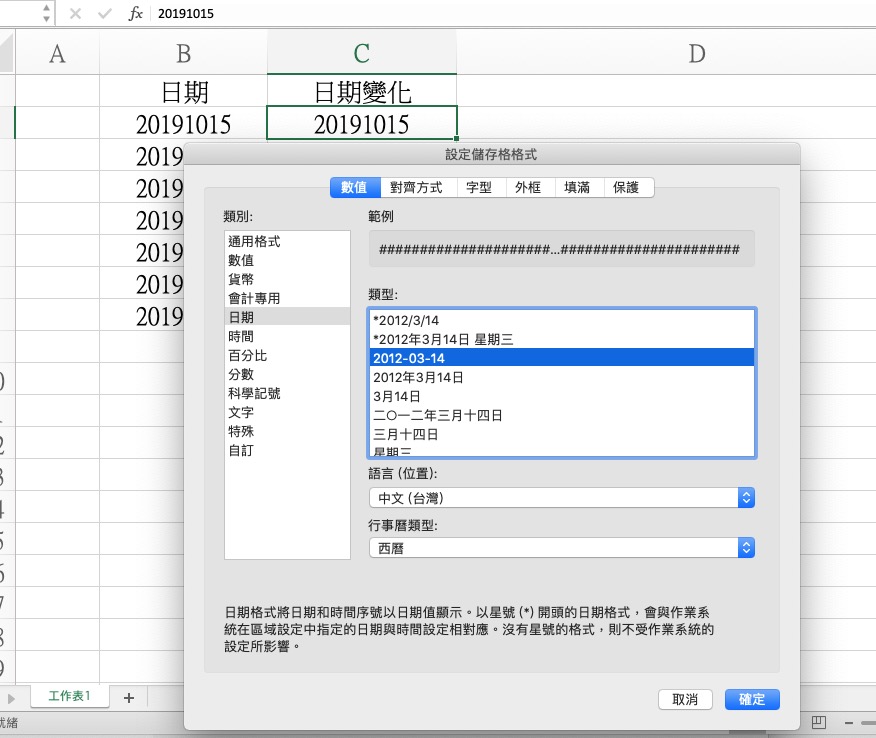876x738 pixels.
Task: Click the zoom out minus icon in status bar
Action: click(x=849, y=723)
